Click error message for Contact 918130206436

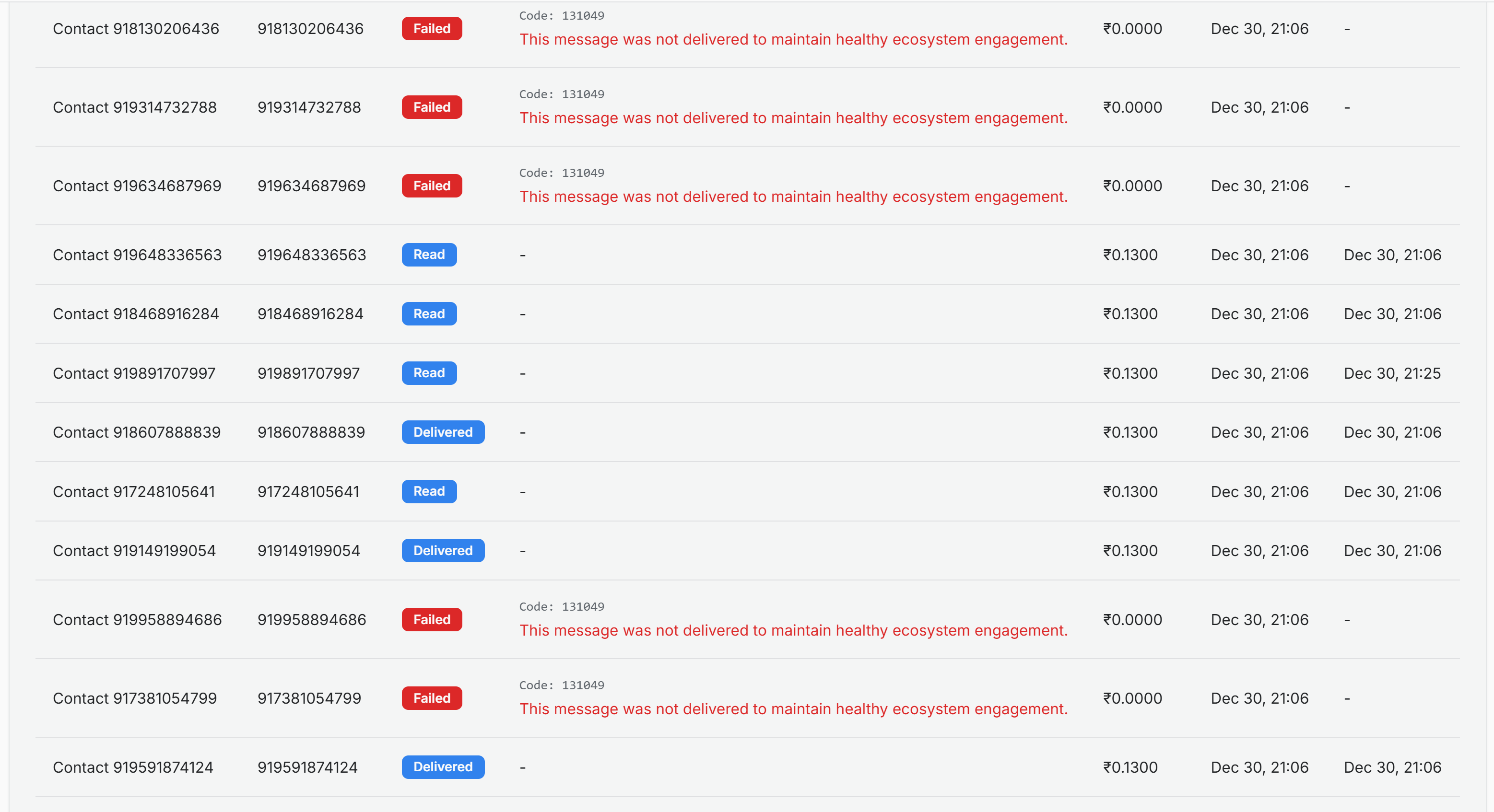(793, 39)
